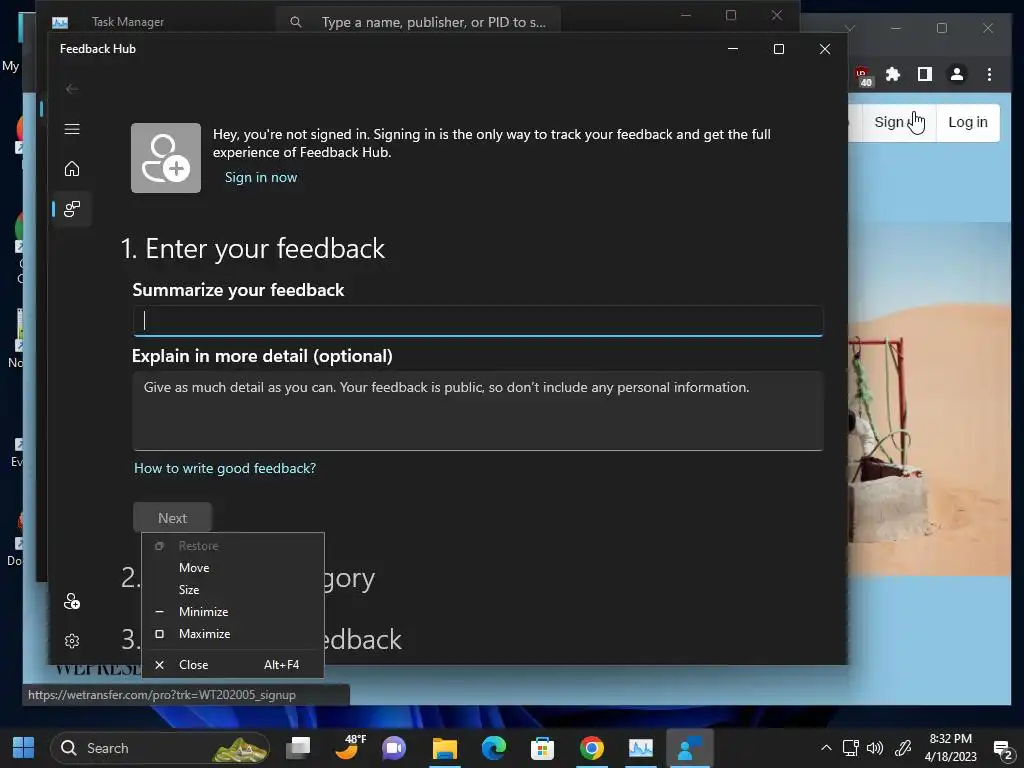This screenshot has height=768, width=1024.
Task: Minimize the Feedback Hub window
Action: point(733,49)
